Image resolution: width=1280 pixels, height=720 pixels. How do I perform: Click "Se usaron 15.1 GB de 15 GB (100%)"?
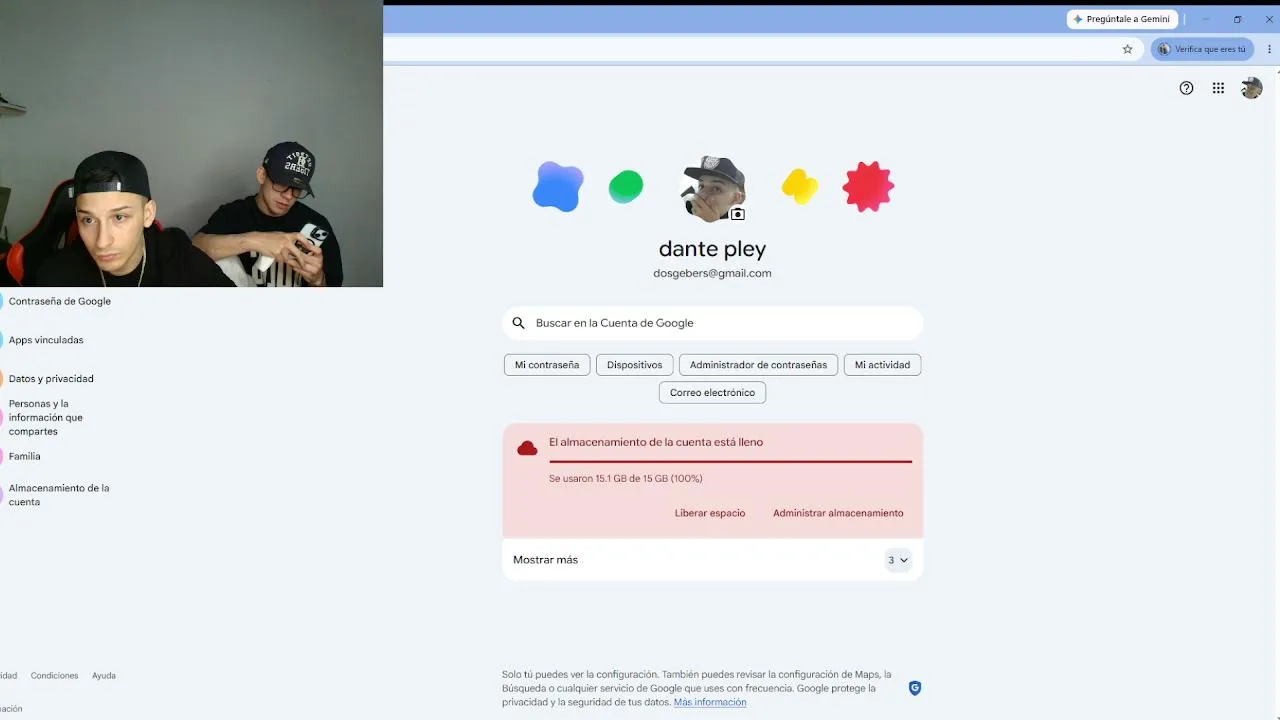click(626, 479)
